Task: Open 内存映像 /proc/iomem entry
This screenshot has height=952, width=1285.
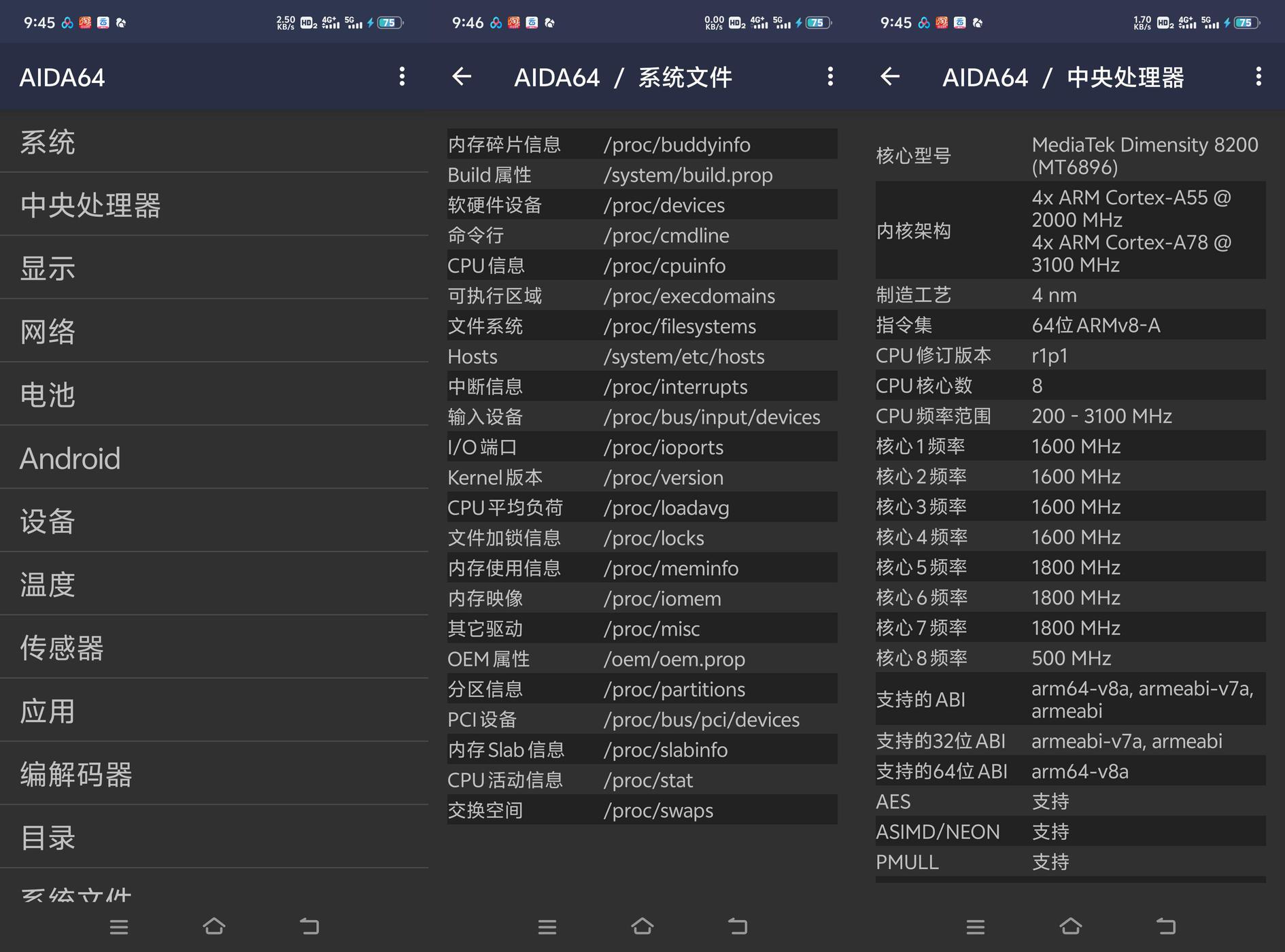Action: [642, 598]
